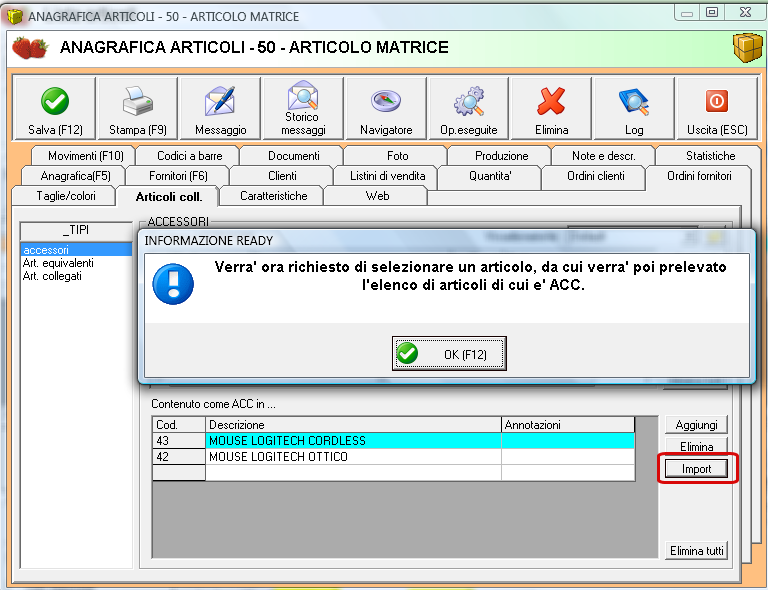
Task: Switch to Ordini fornitori tab
Action: click(x=699, y=176)
